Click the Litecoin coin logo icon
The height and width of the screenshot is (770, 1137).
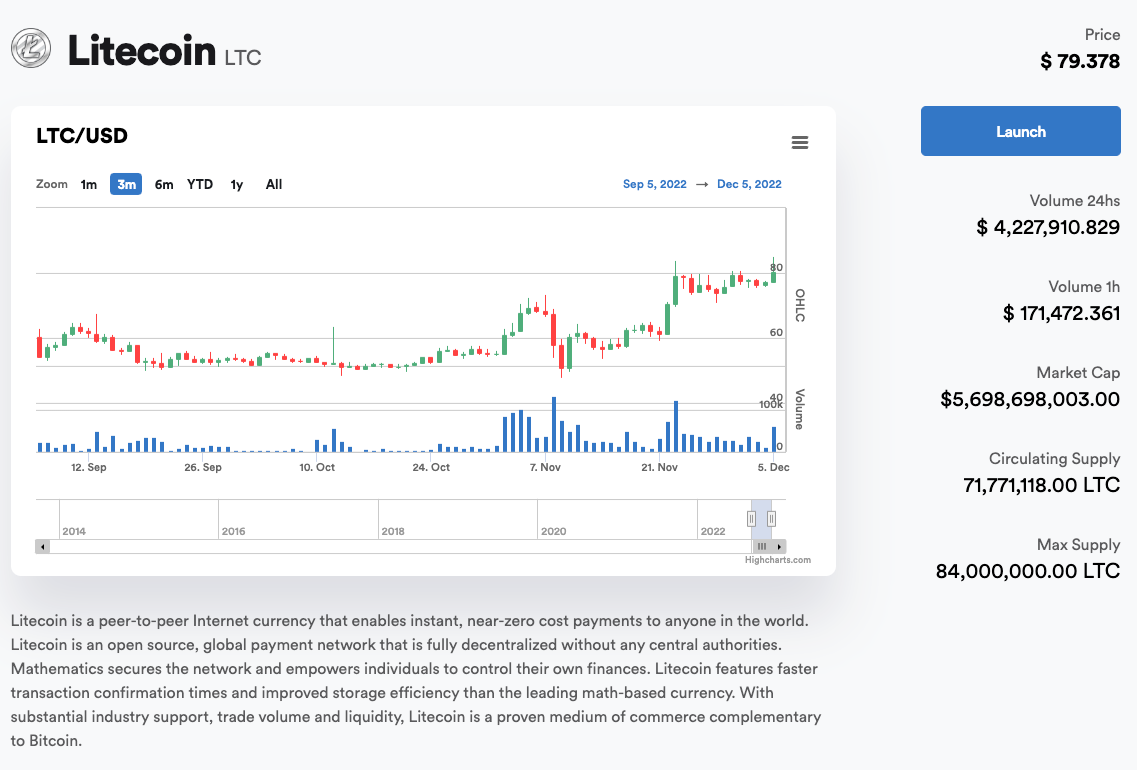pyautogui.click(x=31, y=49)
